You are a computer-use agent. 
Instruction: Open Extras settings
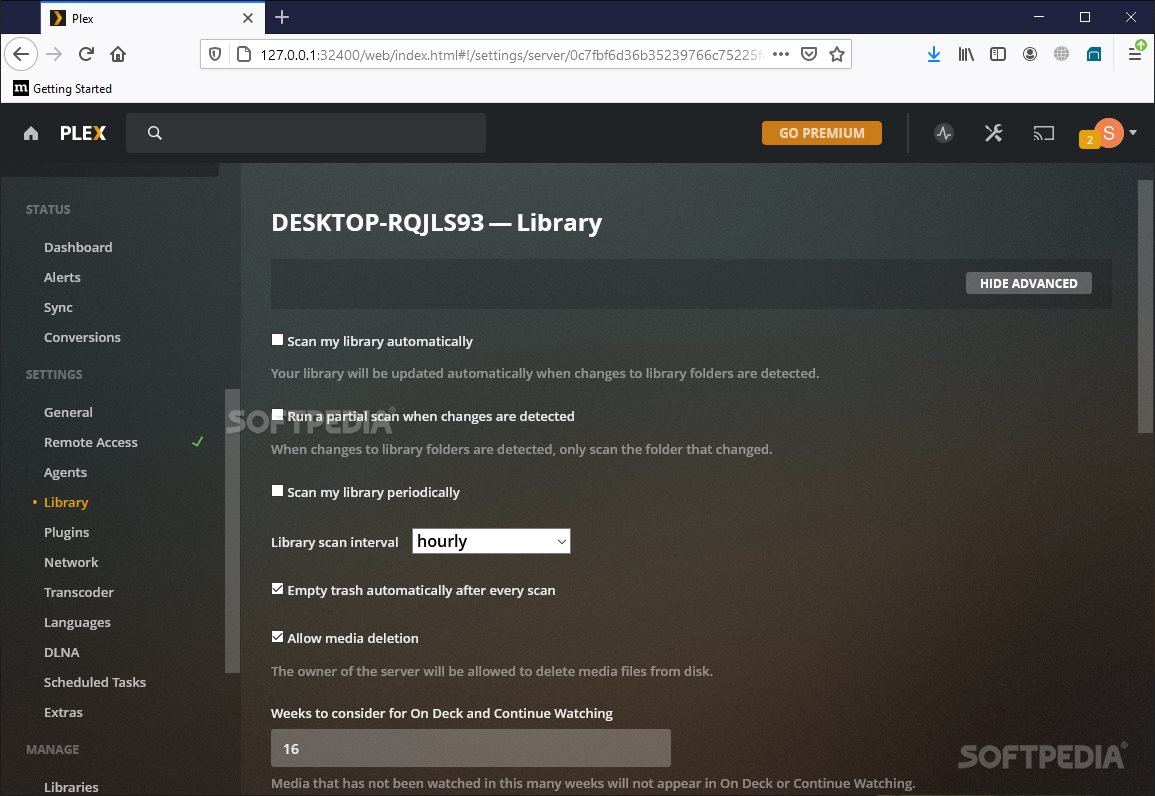[63, 713]
